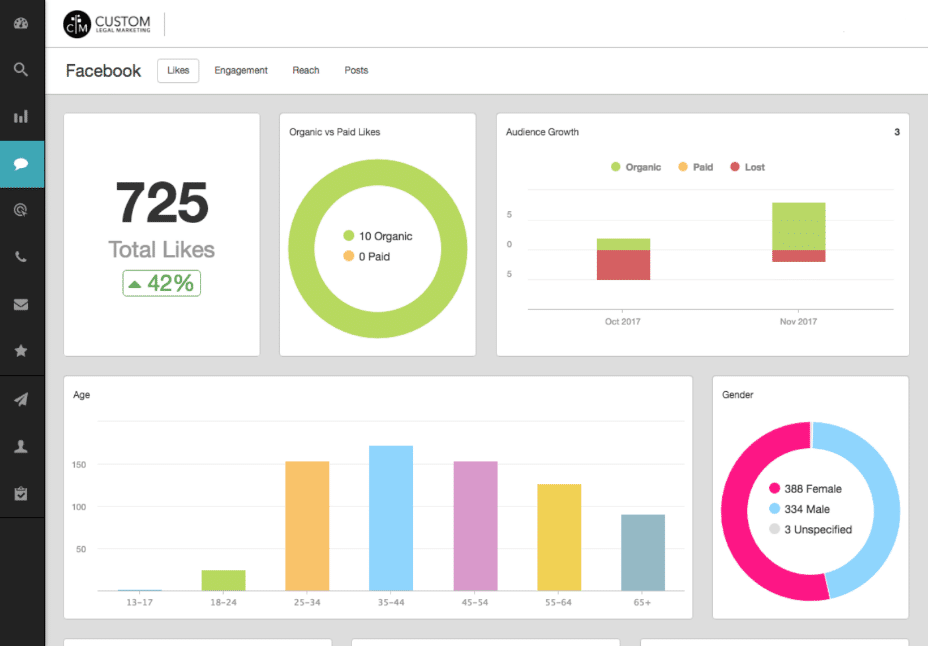The image size is (928, 646).
Task: Click the Oct 2017 red Lost bar
Action: click(x=623, y=265)
